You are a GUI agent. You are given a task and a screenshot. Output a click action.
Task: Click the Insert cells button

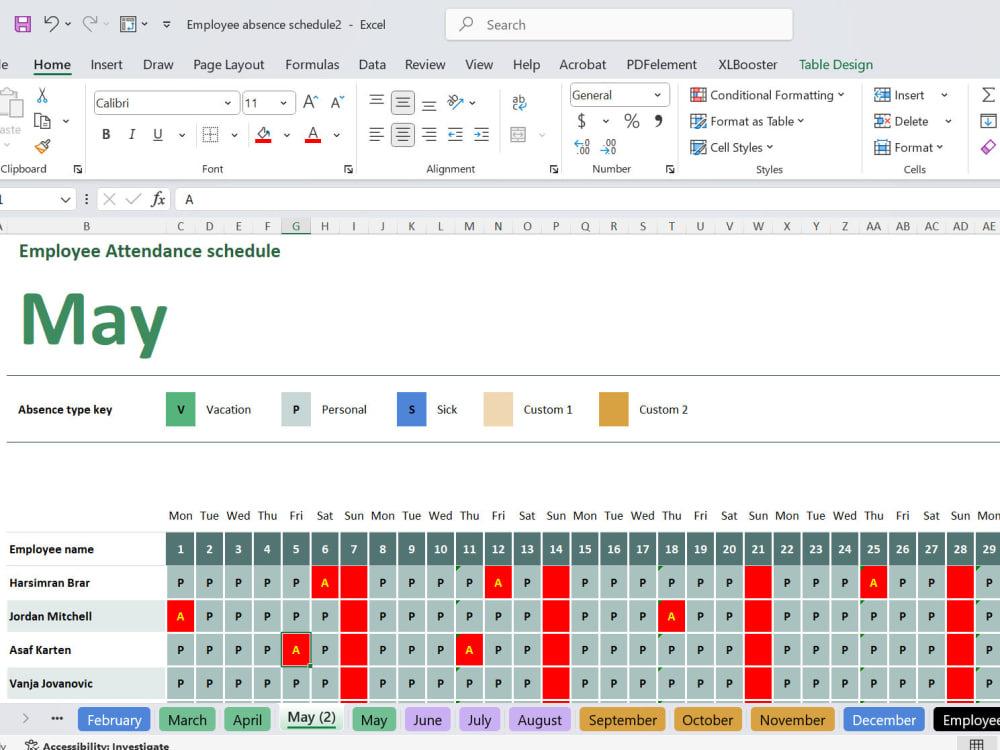click(x=899, y=95)
